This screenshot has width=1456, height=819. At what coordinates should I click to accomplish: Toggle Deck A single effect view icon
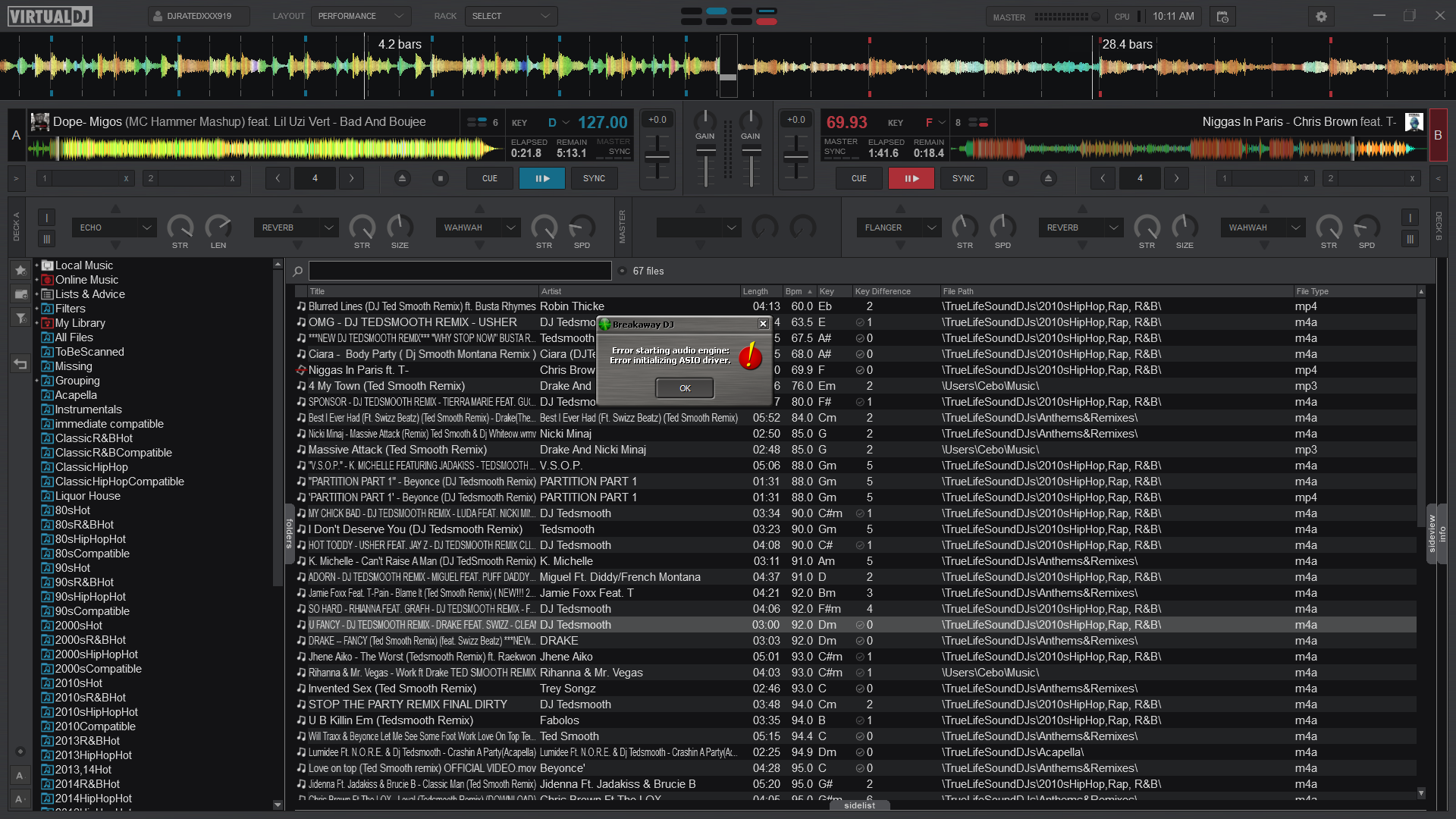pos(46,218)
